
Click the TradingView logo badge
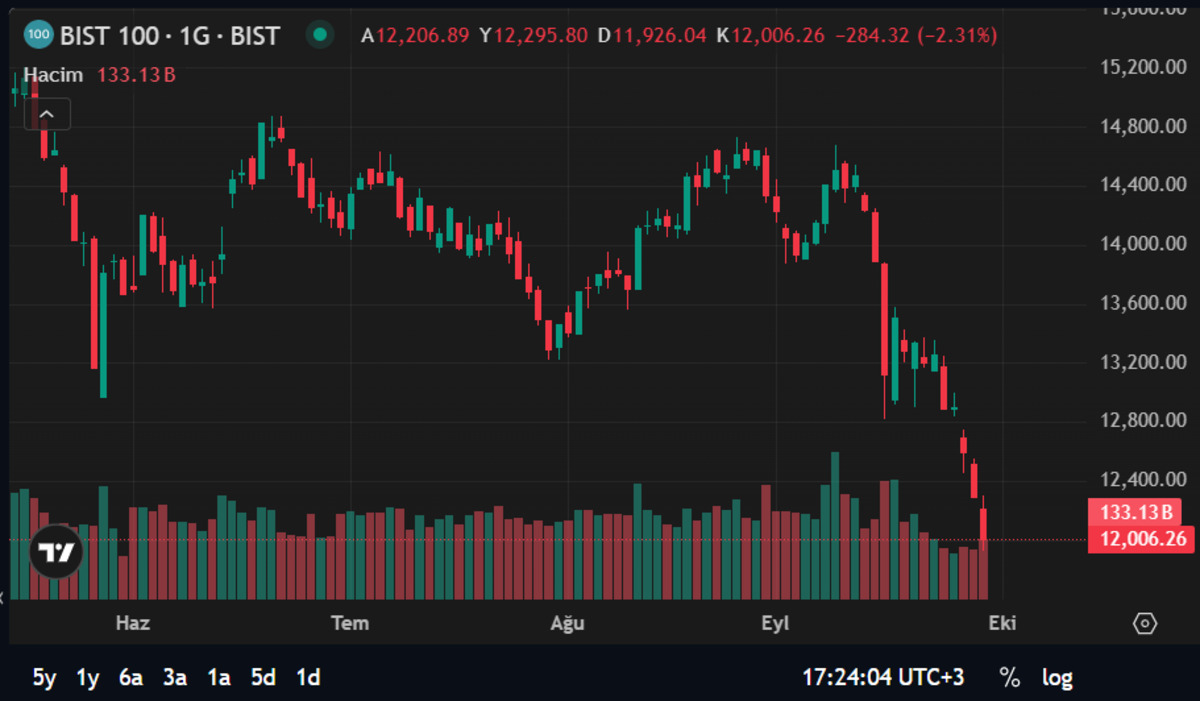point(56,552)
